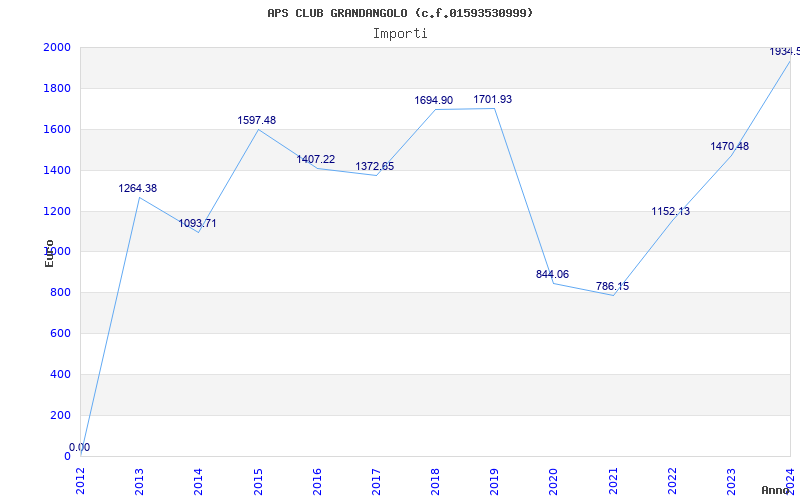Click the 400 y-axis tick label

[60, 374]
